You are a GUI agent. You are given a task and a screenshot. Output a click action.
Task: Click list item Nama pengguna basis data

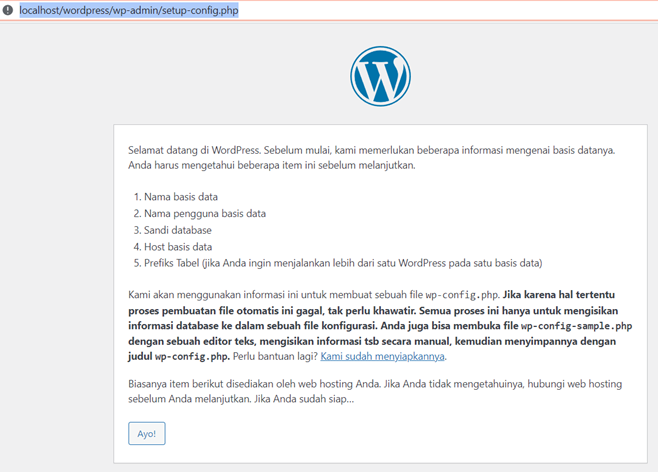204,213
